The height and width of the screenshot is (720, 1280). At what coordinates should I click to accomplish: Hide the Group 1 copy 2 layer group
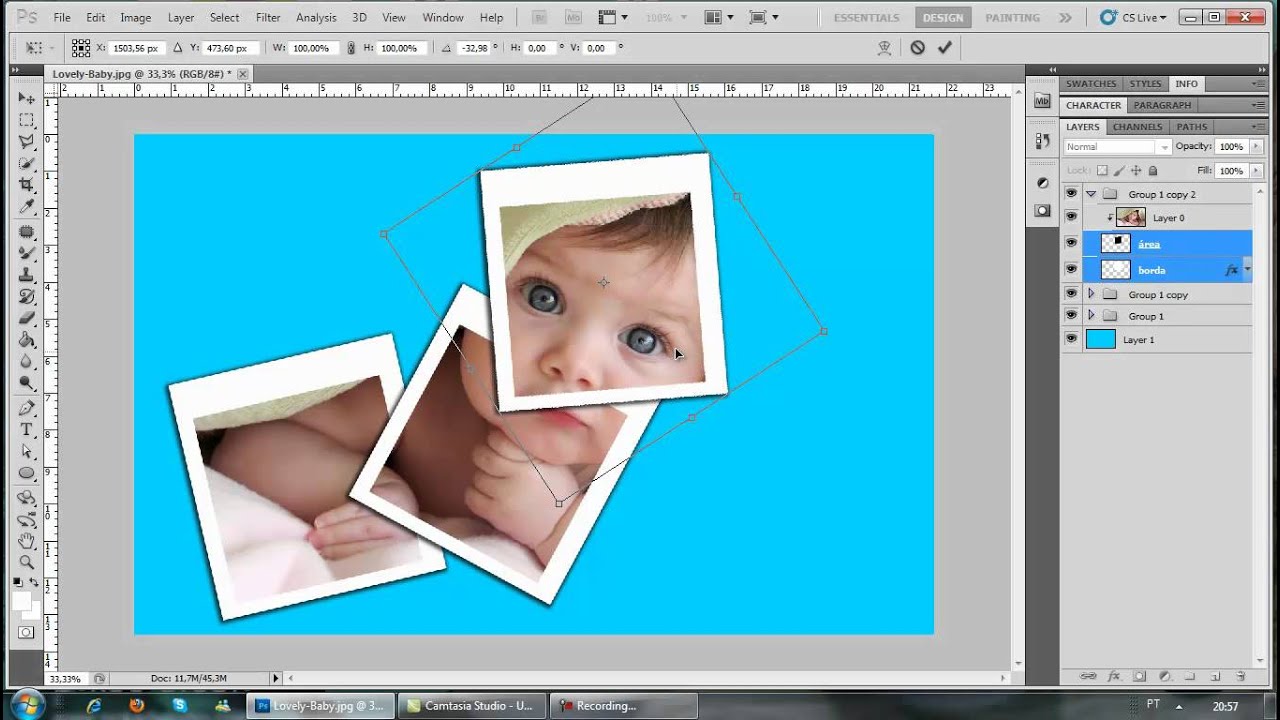click(x=1071, y=194)
